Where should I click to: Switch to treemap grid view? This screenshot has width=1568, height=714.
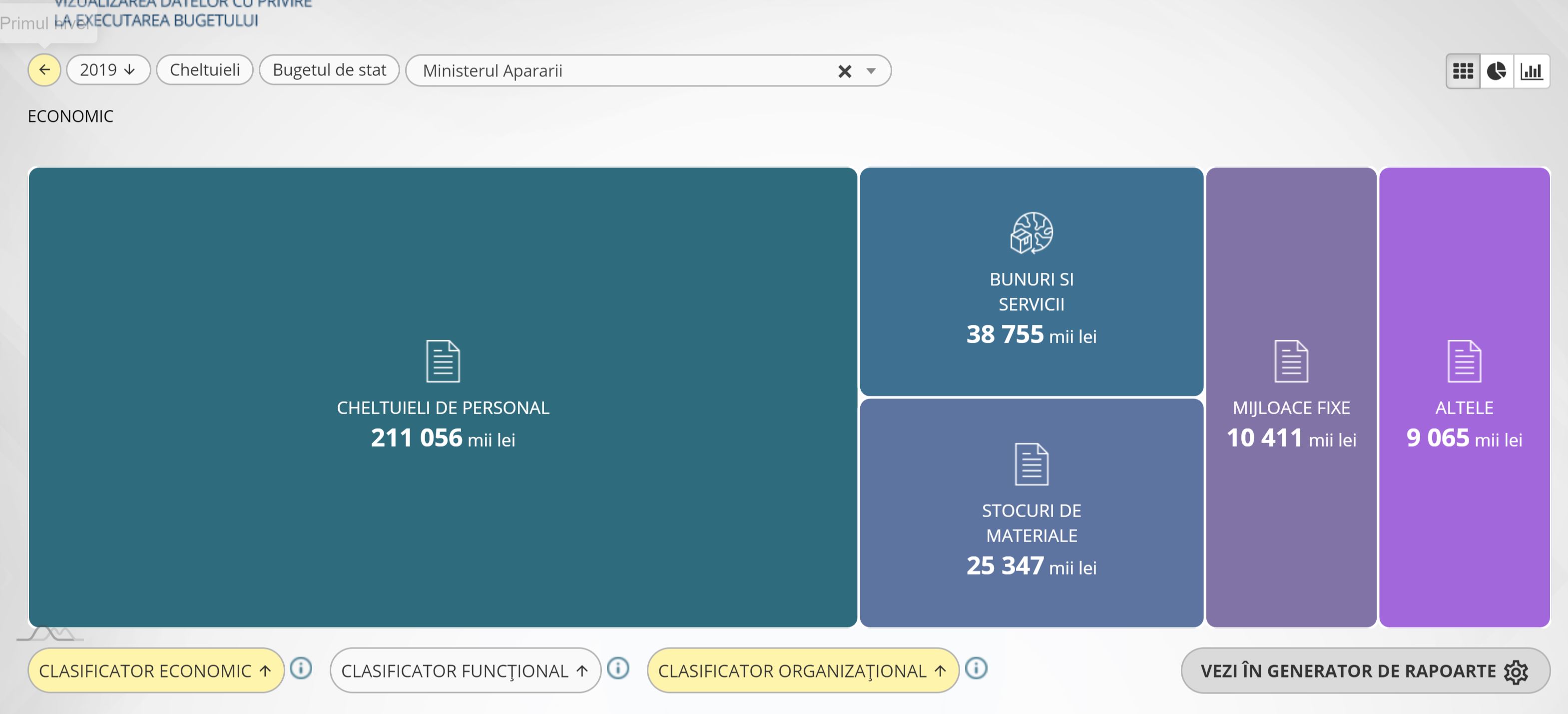point(1463,71)
